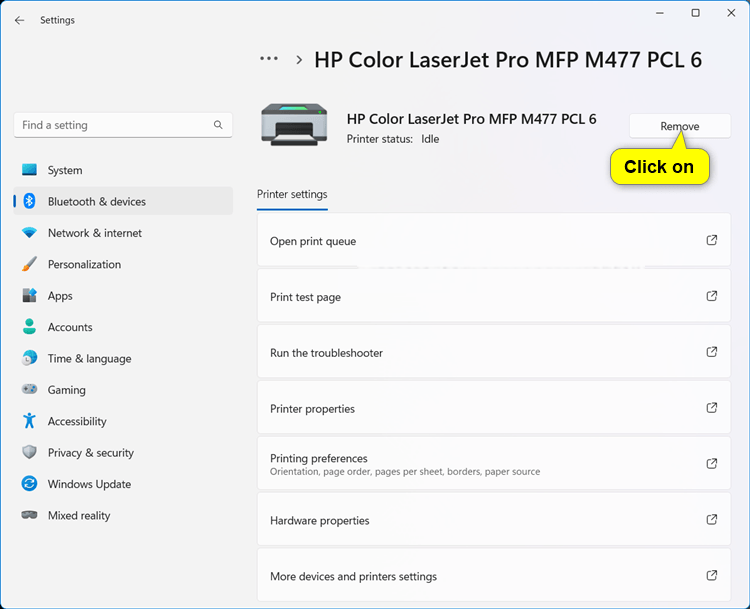Click the System monitor icon
Image resolution: width=750 pixels, height=609 pixels.
tap(29, 170)
